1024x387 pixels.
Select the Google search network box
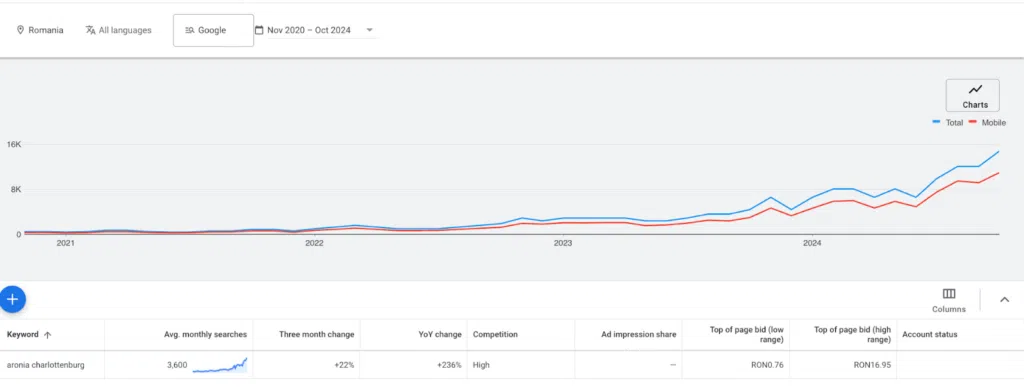(213, 30)
